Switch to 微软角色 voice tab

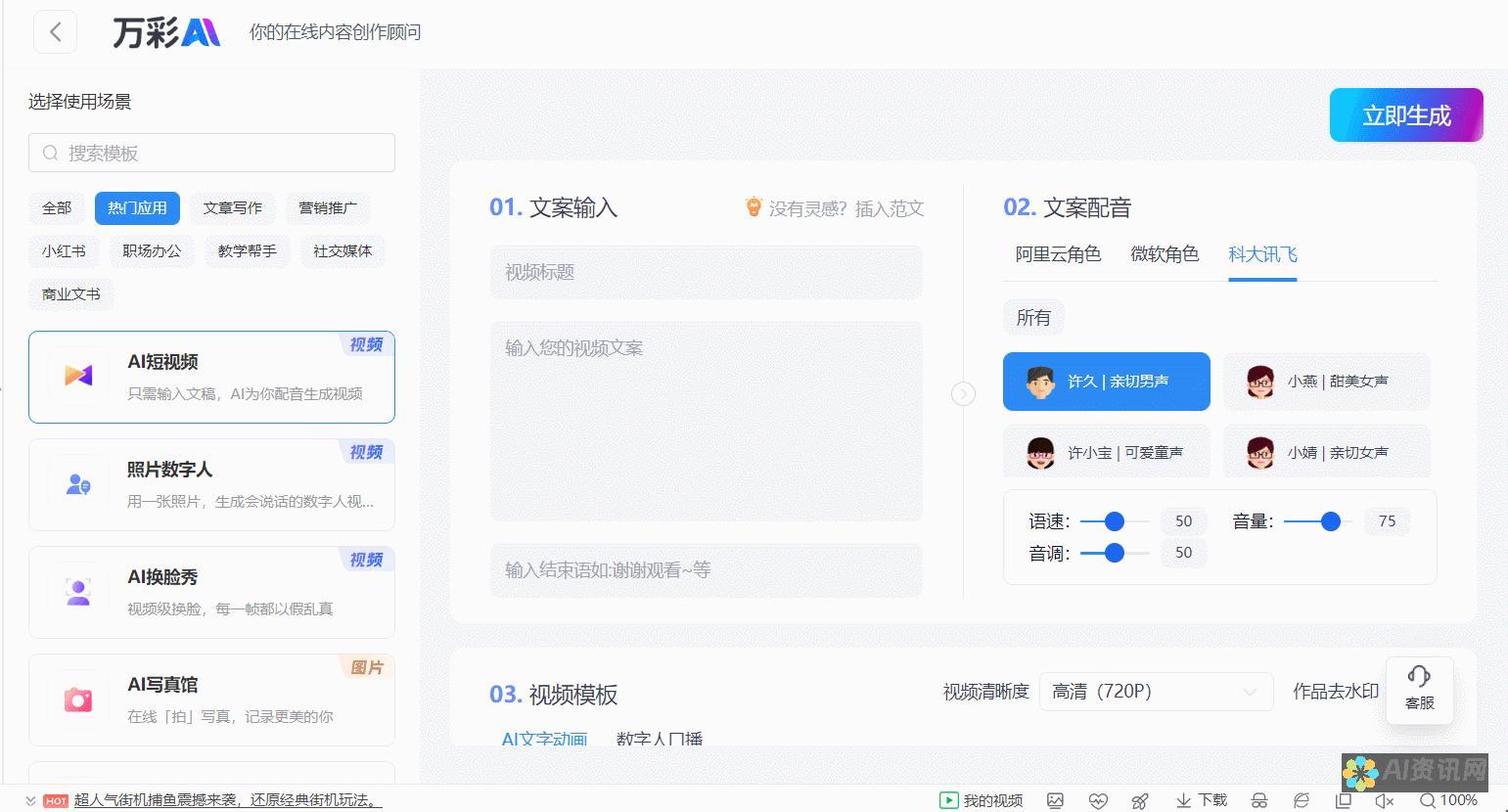pyautogui.click(x=1165, y=254)
